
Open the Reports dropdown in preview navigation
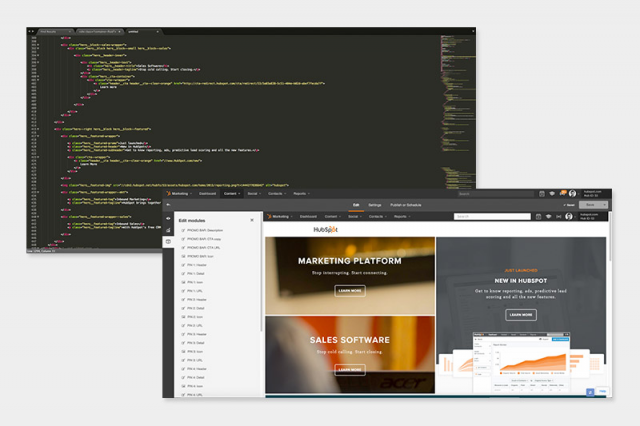coord(401,216)
